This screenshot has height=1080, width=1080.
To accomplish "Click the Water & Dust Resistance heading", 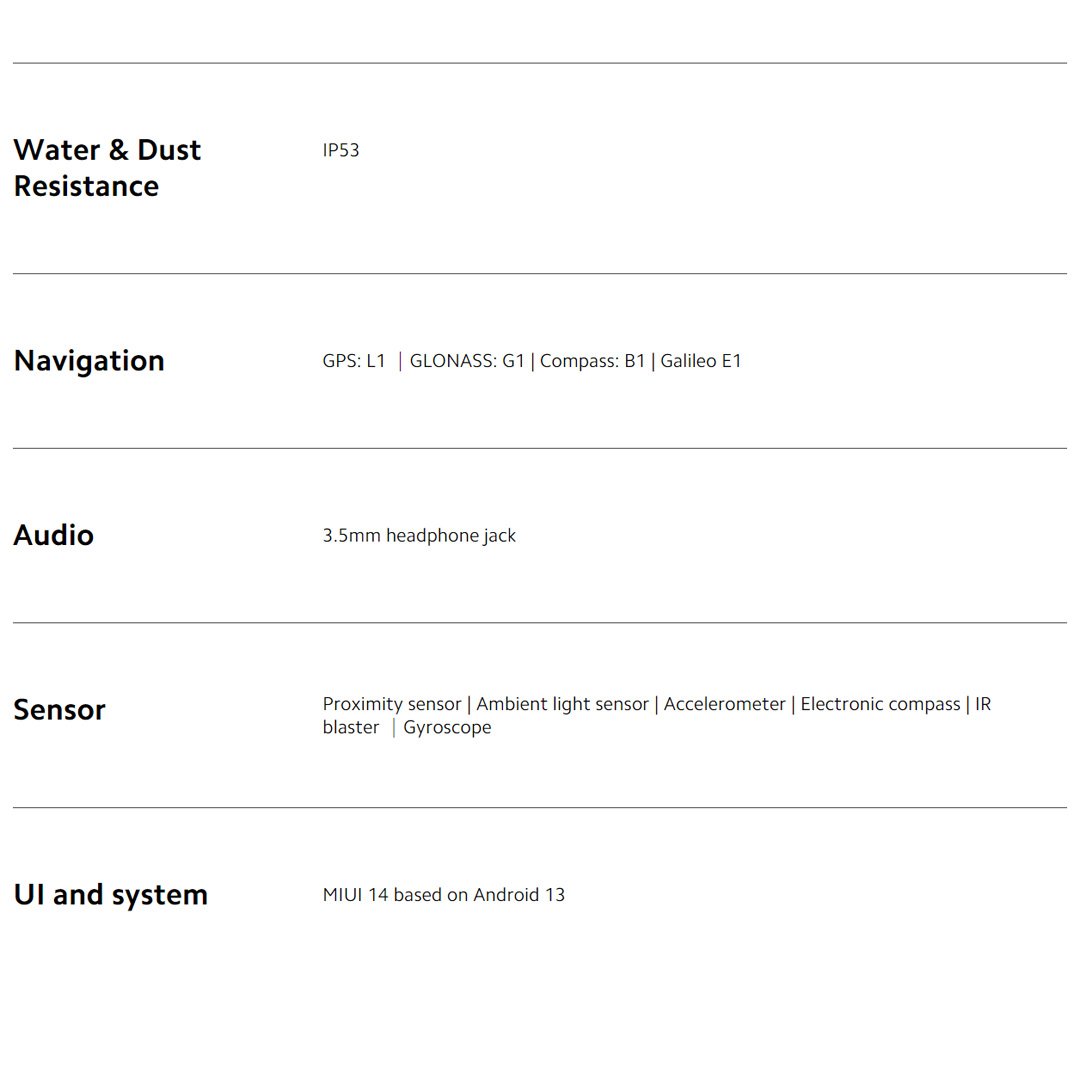I will 107,168.
